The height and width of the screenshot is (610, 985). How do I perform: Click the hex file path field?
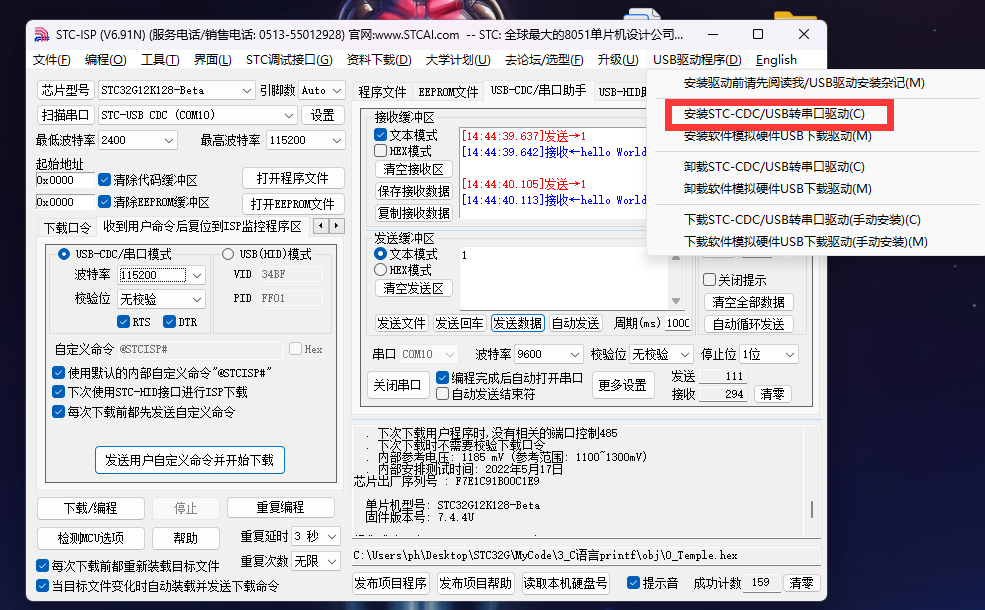pos(585,555)
